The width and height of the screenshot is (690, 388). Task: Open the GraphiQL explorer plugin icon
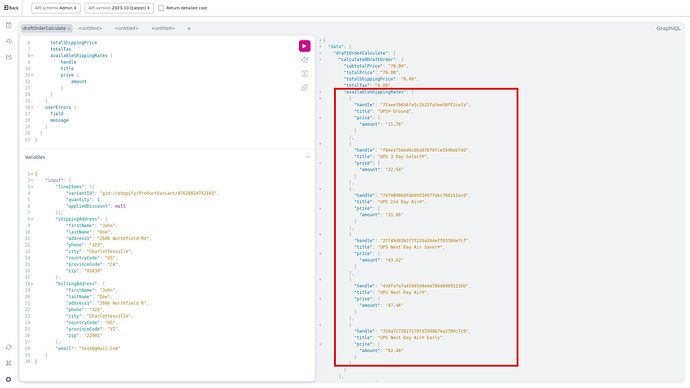click(9, 57)
